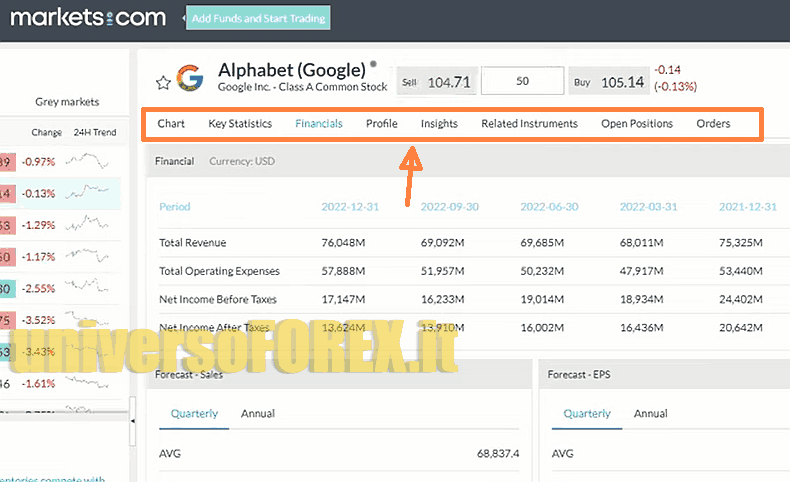Click the Period column header
Viewport: 790px width, 482px height.
click(174, 207)
